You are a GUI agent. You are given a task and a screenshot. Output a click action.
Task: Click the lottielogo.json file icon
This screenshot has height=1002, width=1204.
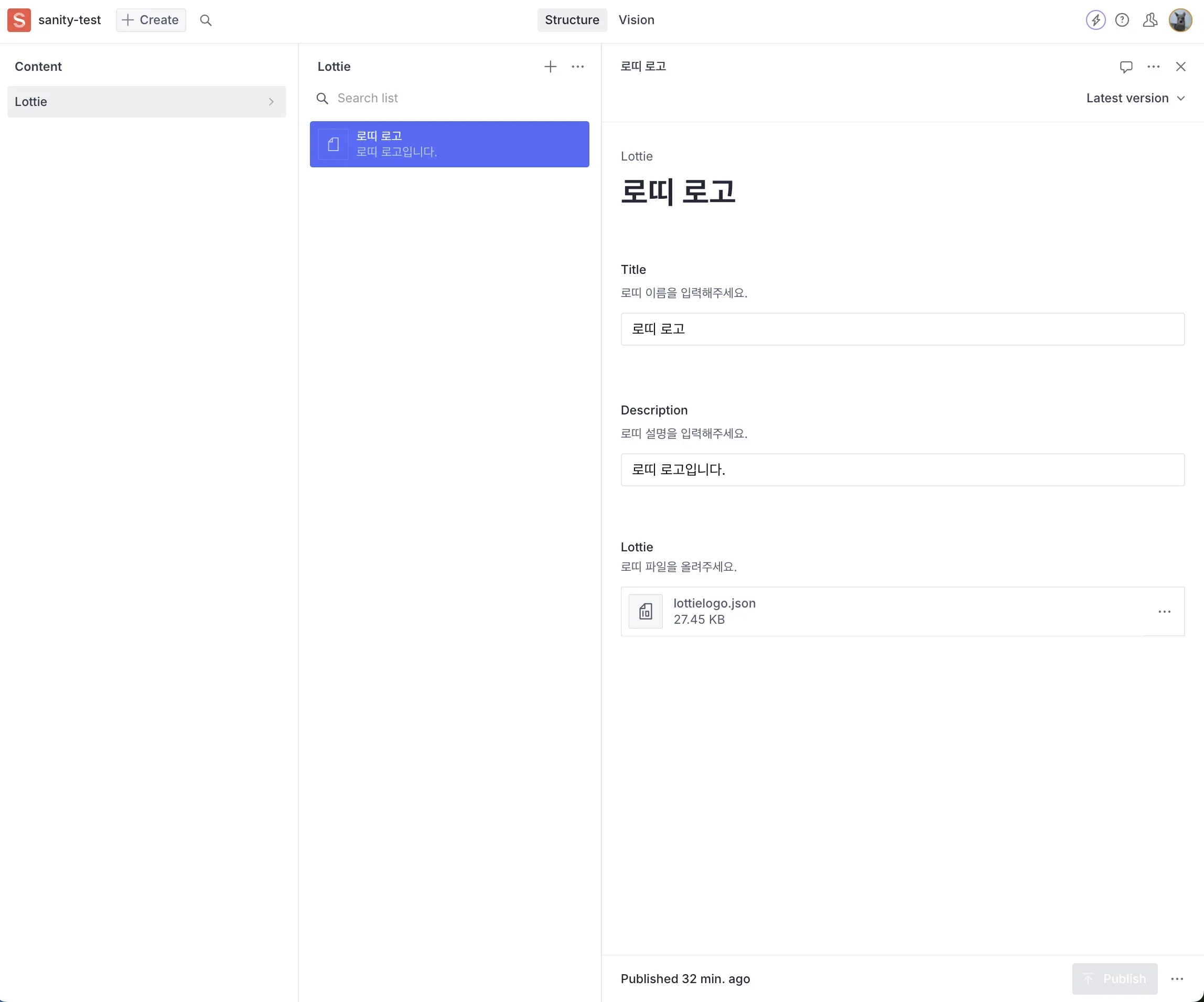(x=646, y=611)
